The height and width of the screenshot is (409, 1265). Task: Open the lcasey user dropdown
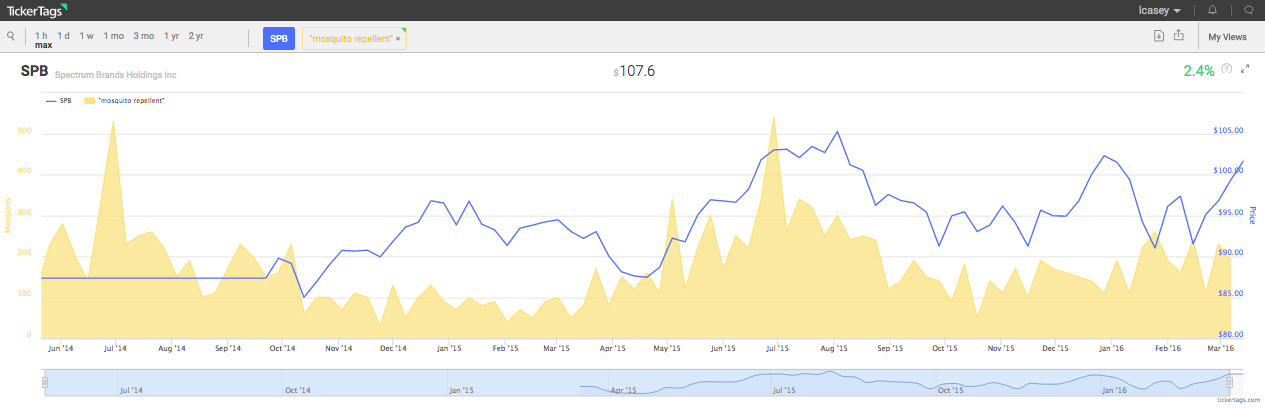click(x=1160, y=10)
